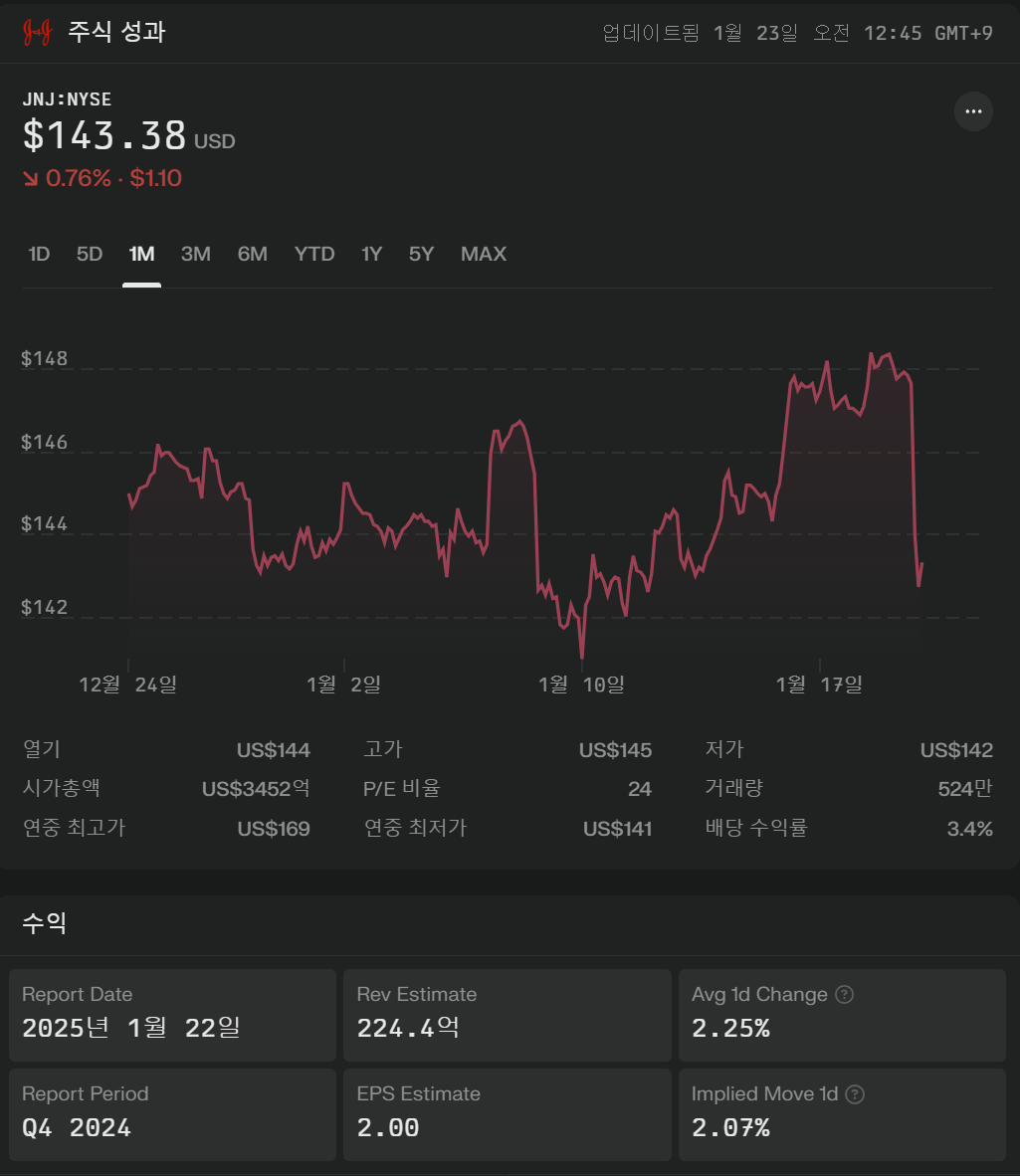Open the Report Date card
The image size is (1020, 1176).
point(172,1015)
